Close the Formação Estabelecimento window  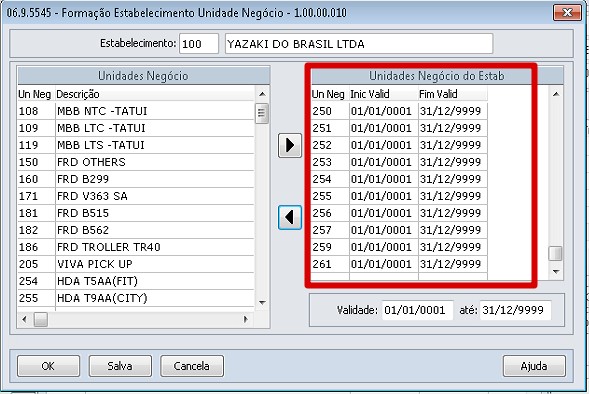[567, 12]
